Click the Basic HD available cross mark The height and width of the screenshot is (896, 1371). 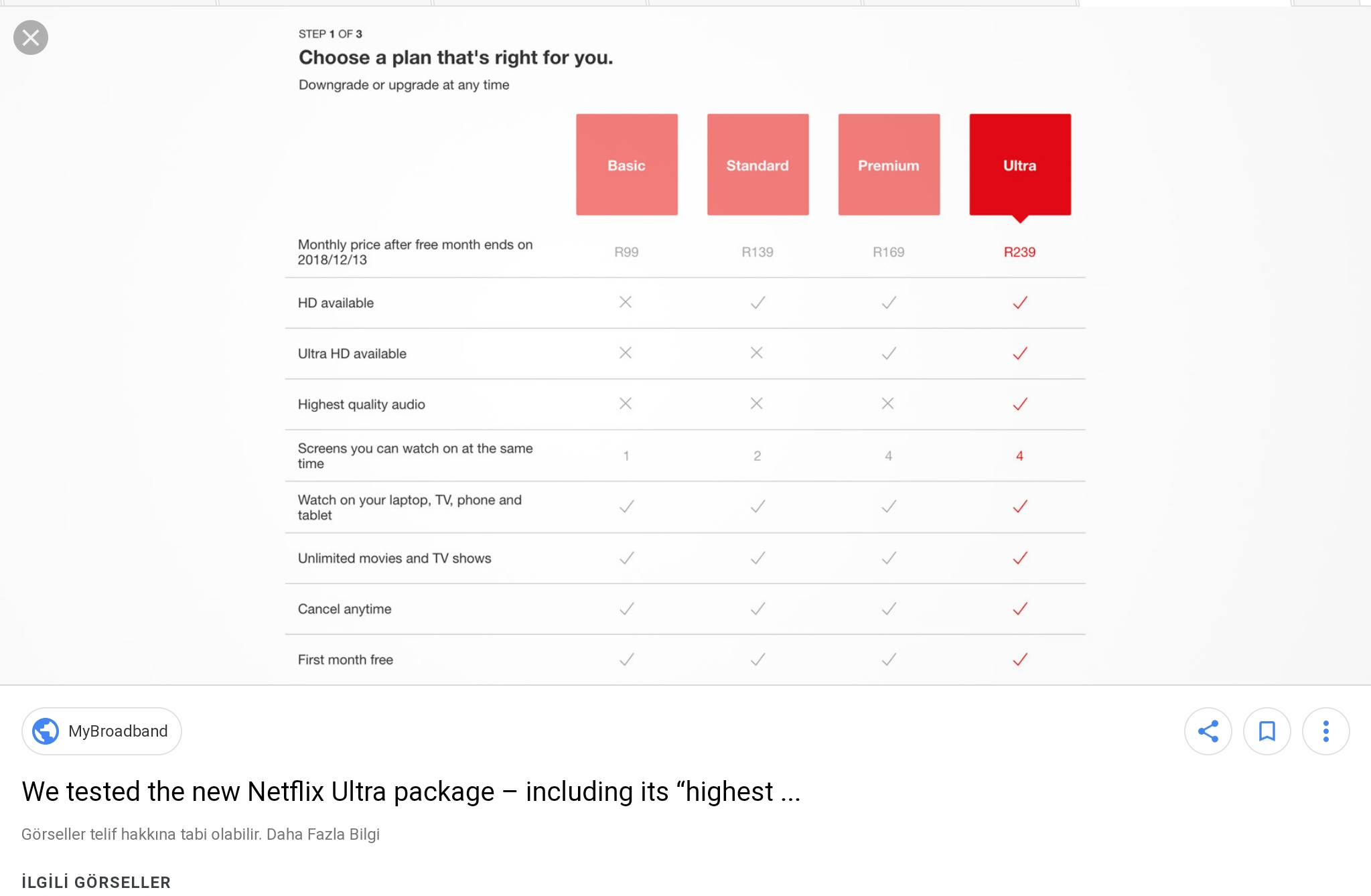click(x=626, y=303)
